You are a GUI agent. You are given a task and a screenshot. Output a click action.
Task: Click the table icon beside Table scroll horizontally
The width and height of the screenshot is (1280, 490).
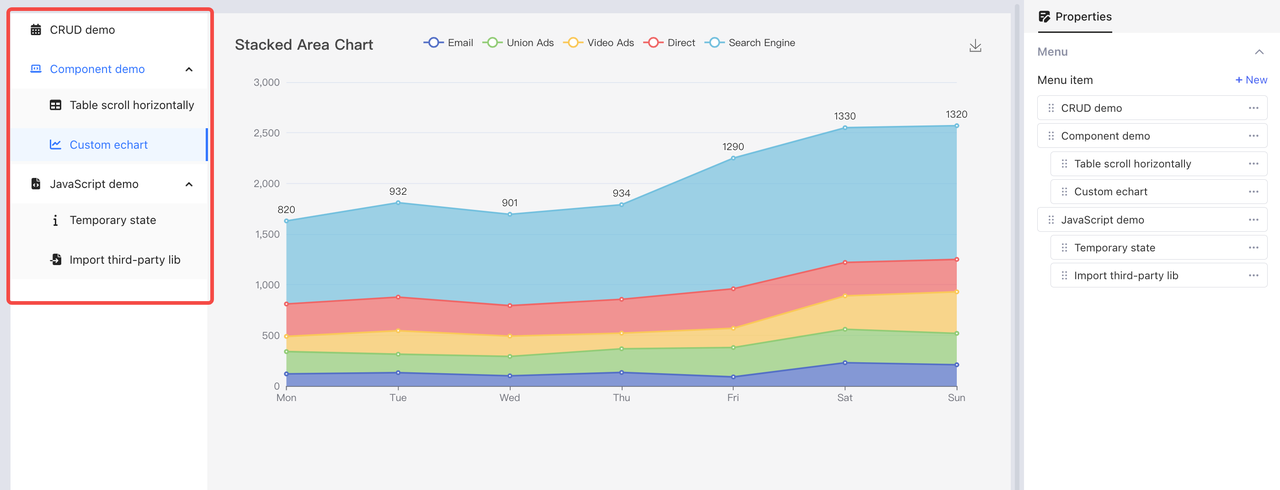(x=56, y=105)
